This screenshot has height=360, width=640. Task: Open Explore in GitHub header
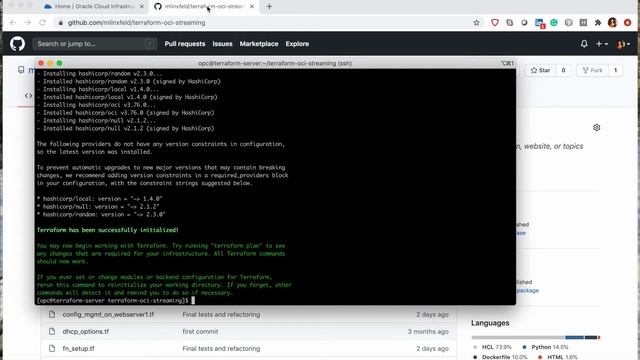tap(297, 44)
